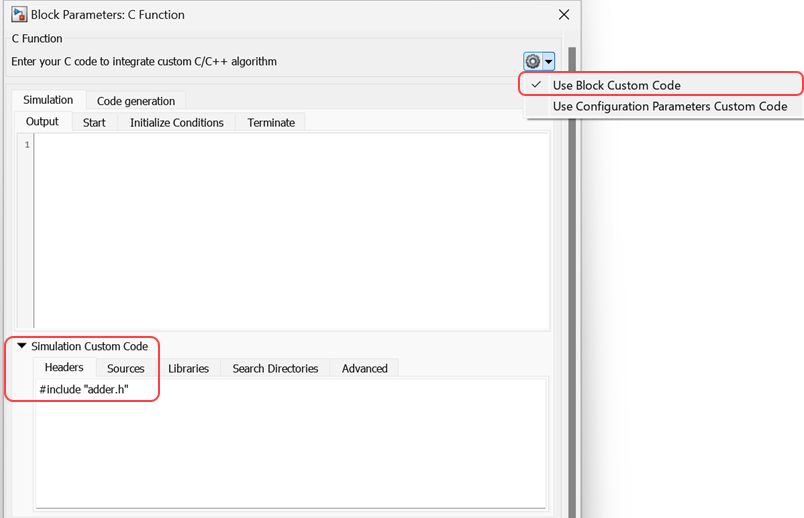Select Use Block Custom Code option
Image resolution: width=804 pixels, height=518 pixels.
coord(616,85)
